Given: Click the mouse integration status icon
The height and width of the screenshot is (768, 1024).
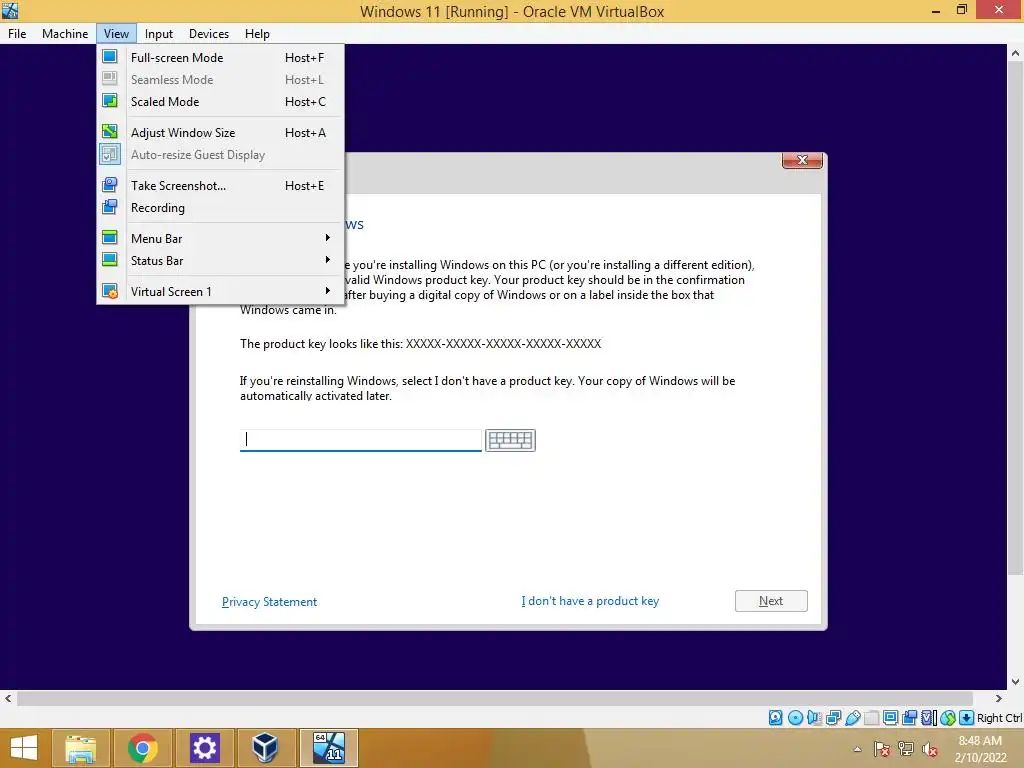Looking at the screenshot, I should [948, 718].
